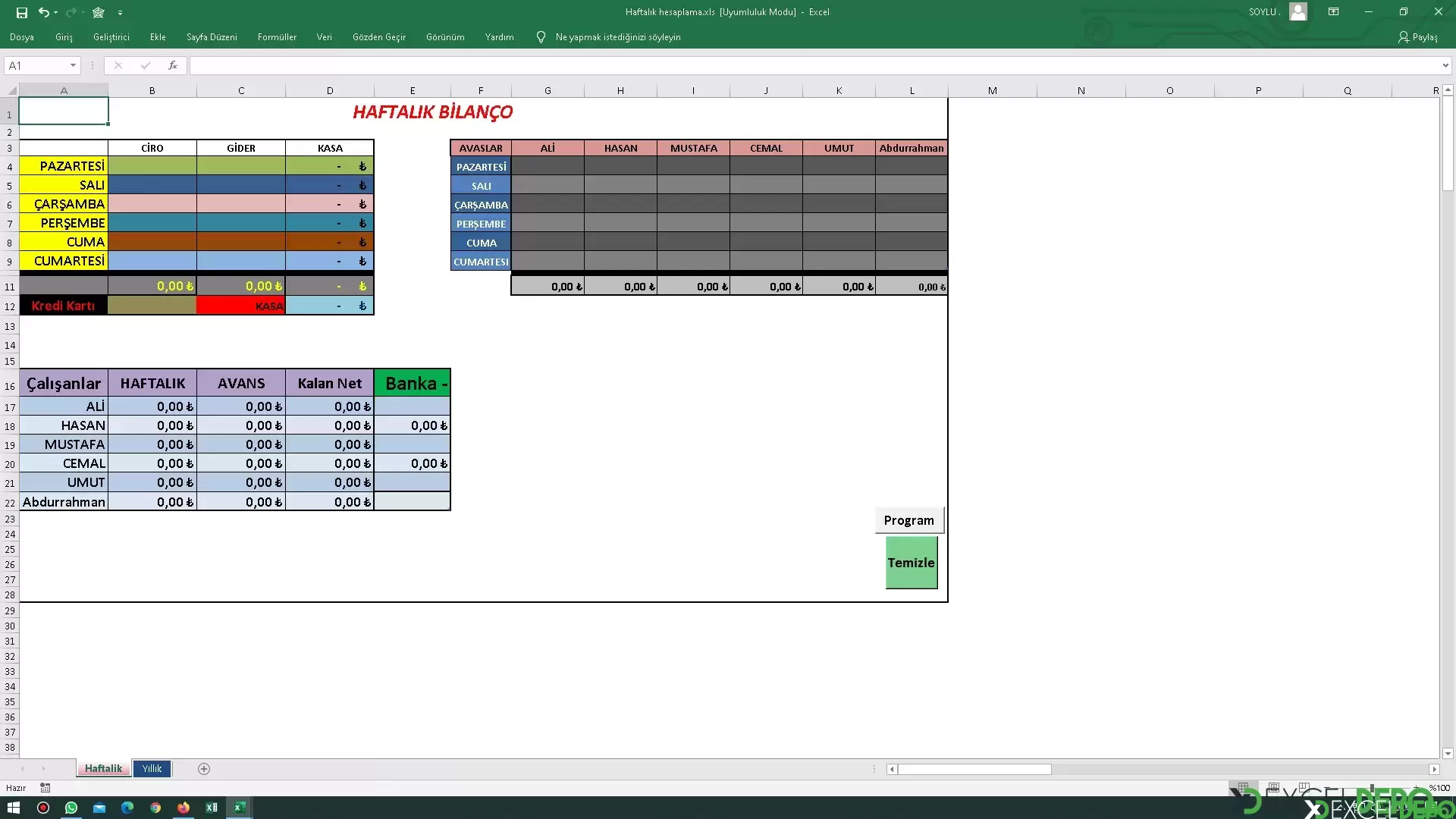
Task: Open the Ekle ribbon tab
Action: [x=158, y=37]
